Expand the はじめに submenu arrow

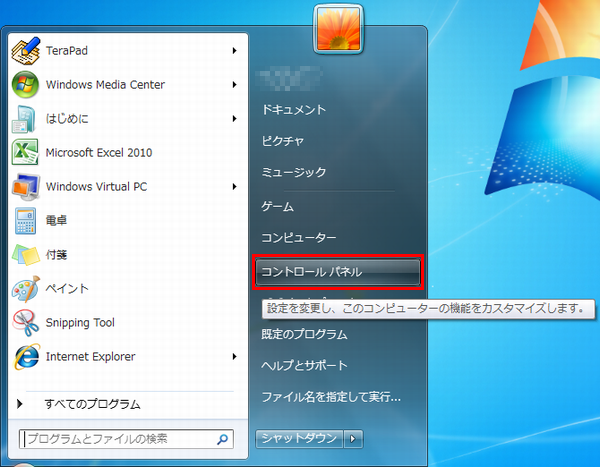click(x=235, y=119)
